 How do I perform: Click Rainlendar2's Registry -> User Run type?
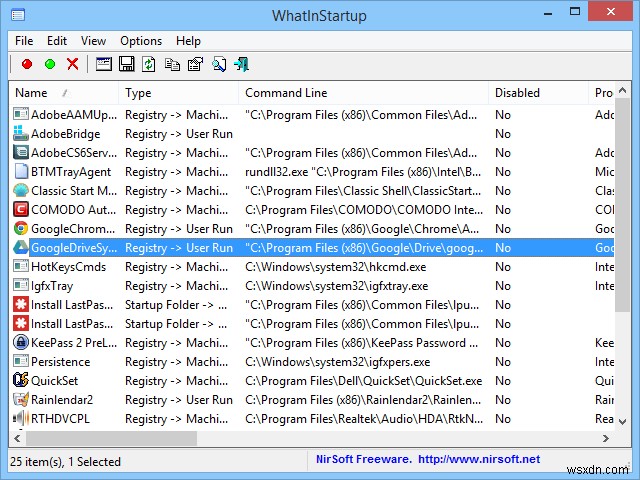pyautogui.click(x=179, y=400)
